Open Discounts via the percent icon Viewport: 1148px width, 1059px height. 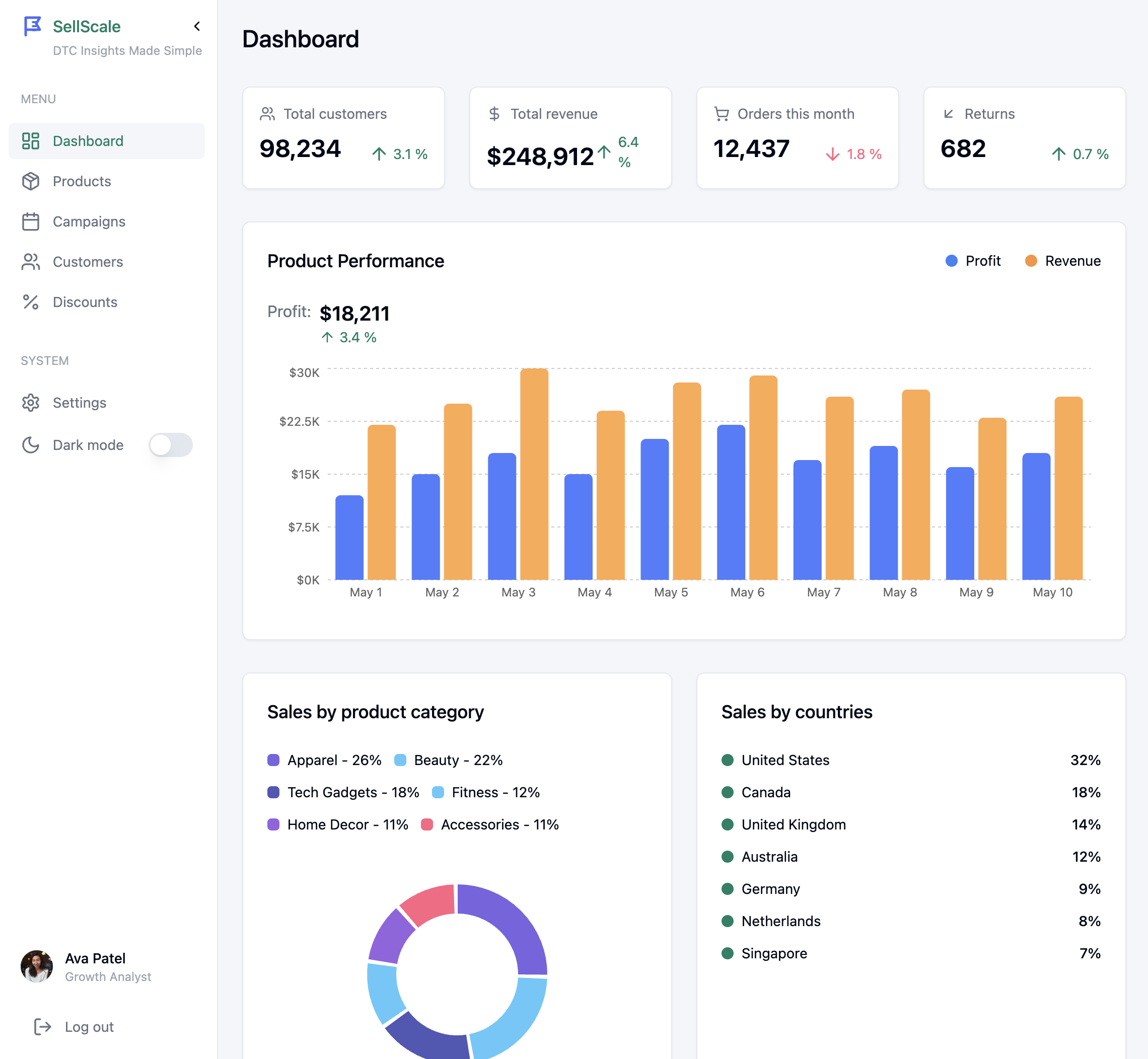(31, 302)
